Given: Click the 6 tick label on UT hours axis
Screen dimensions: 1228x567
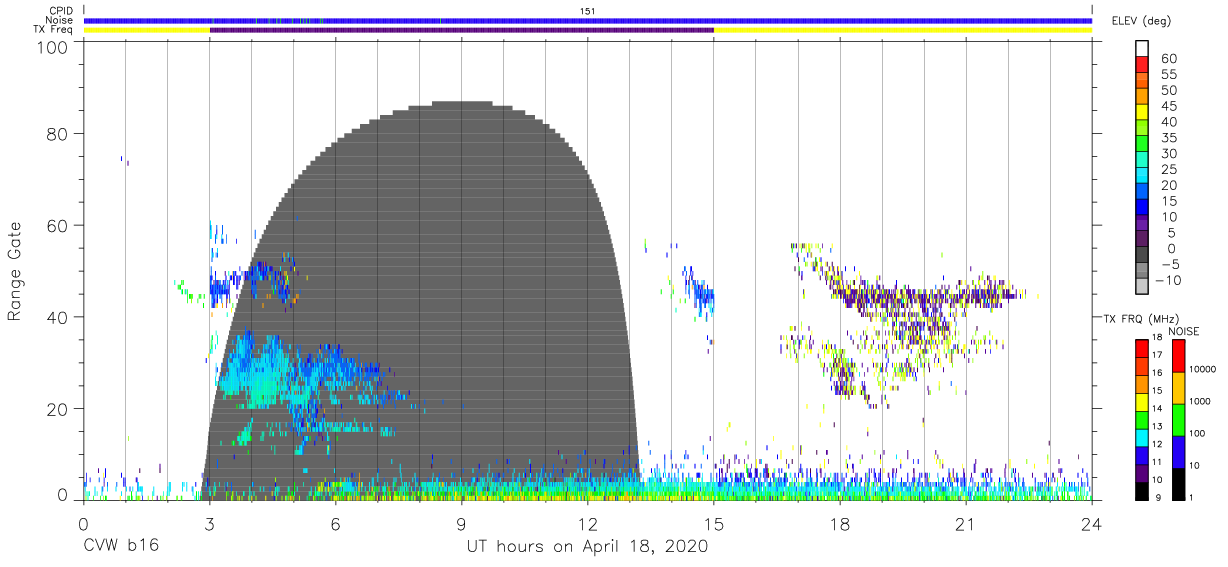Looking at the screenshot, I should pyautogui.click(x=335, y=525).
